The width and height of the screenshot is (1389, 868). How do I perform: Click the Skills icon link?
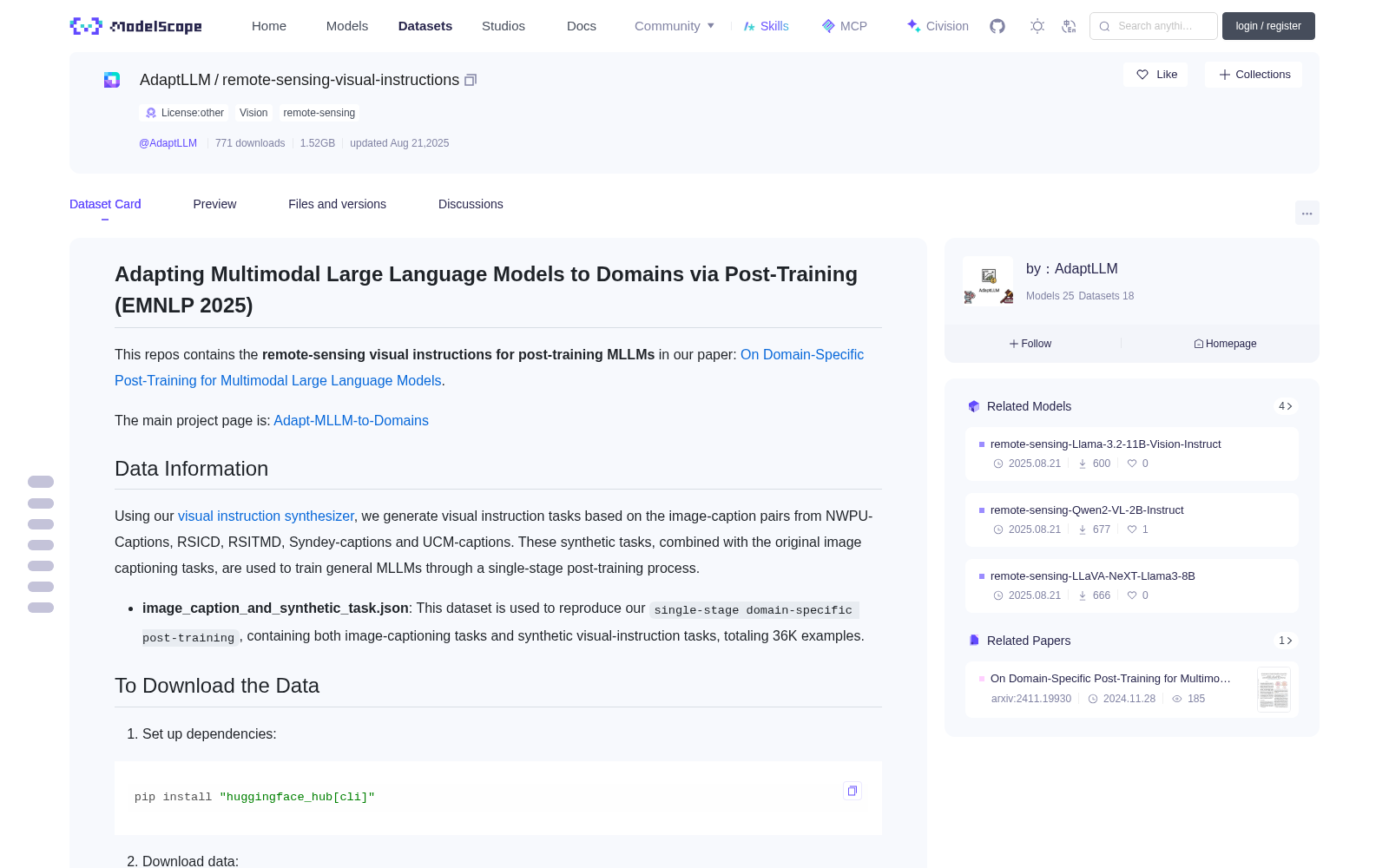pyautogui.click(x=766, y=26)
